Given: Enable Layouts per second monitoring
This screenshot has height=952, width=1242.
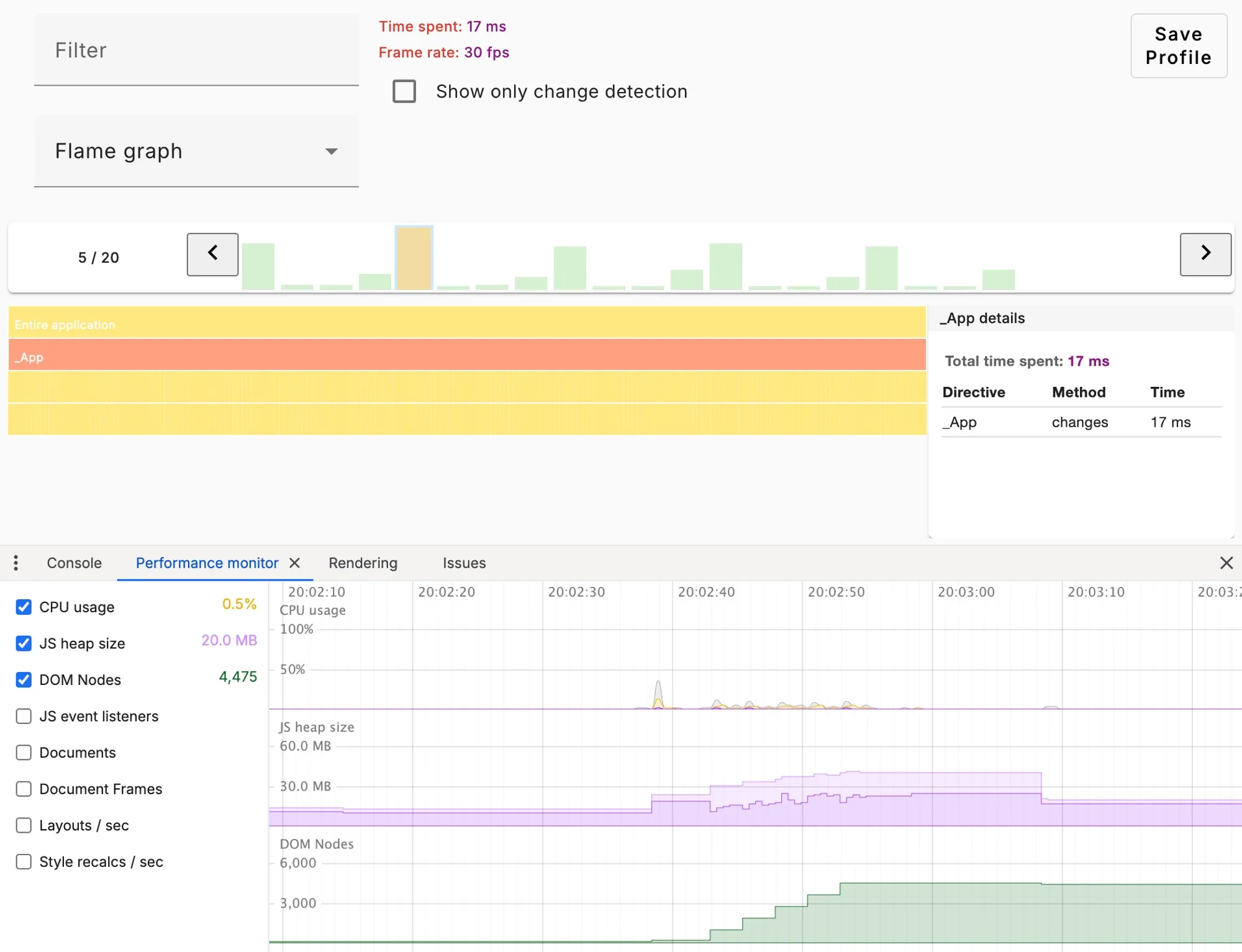Looking at the screenshot, I should (x=24, y=825).
